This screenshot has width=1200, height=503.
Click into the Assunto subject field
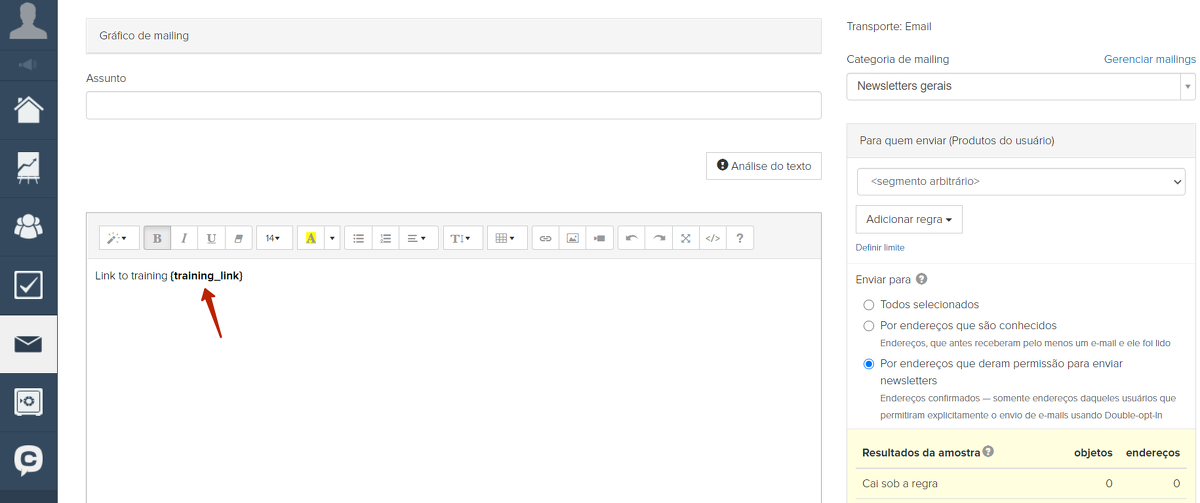[453, 105]
